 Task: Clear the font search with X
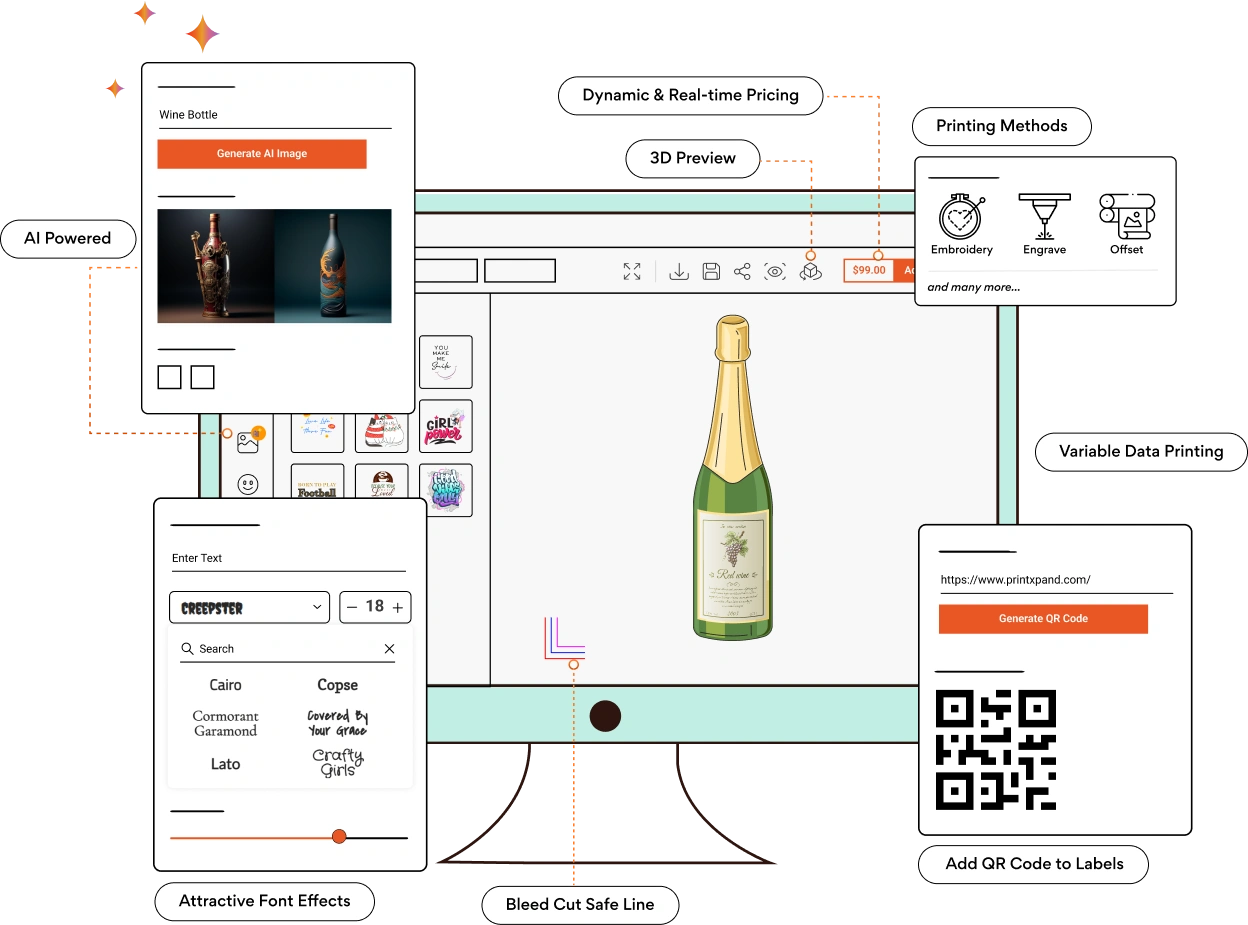pyautogui.click(x=389, y=649)
